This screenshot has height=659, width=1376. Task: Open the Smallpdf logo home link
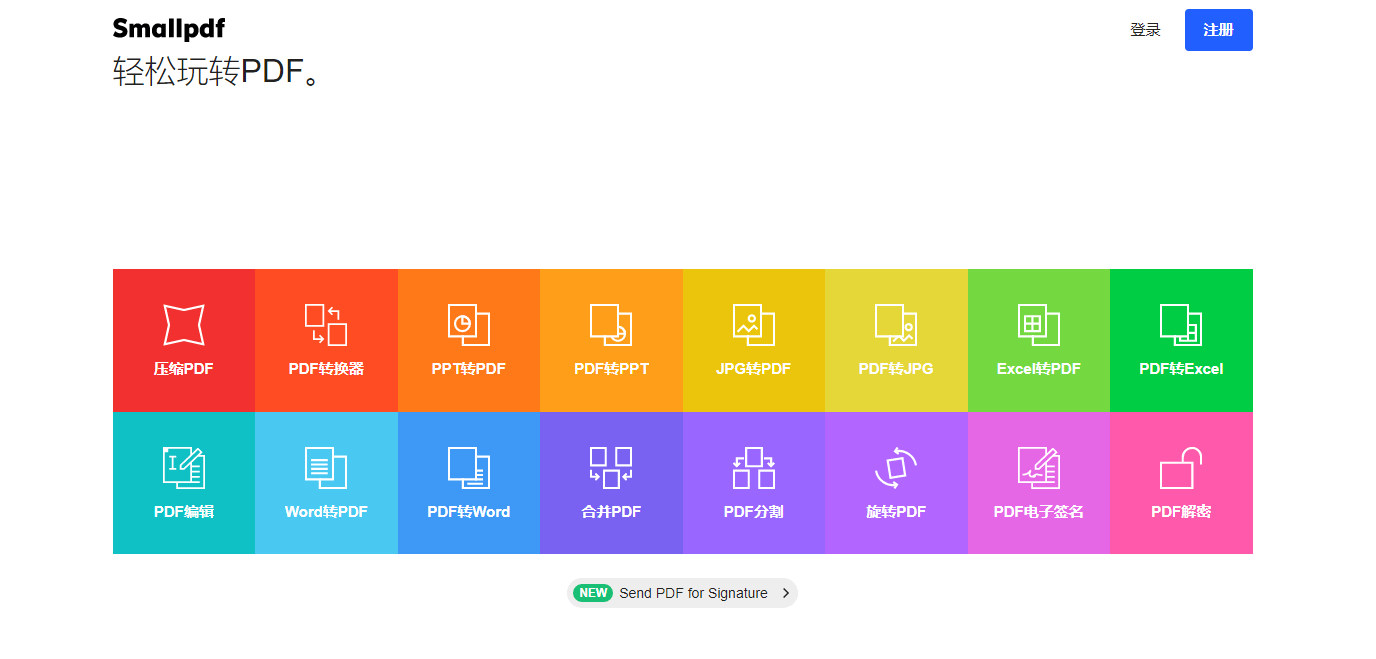point(169,29)
